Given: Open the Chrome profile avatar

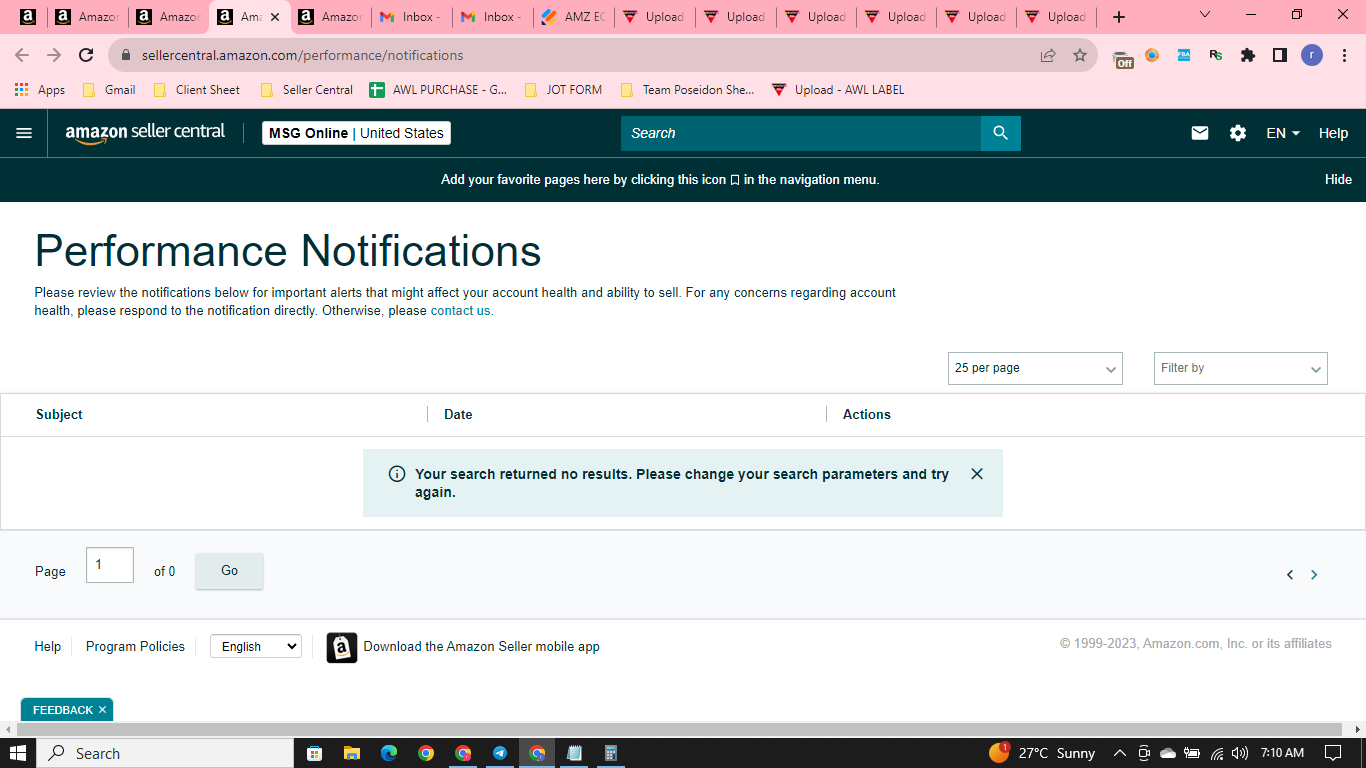Looking at the screenshot, I should (x=1312, y=55).
